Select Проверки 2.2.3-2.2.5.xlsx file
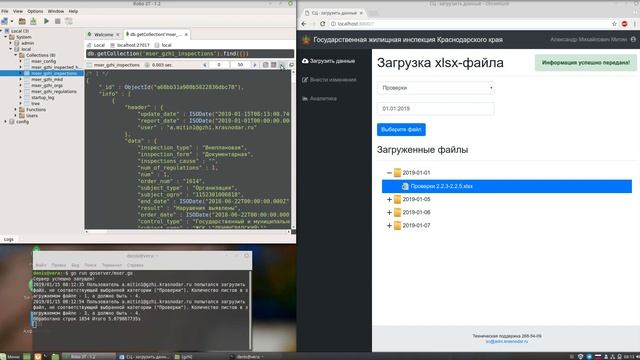Image resolution: width=640 pixels, height=360 pixels. [507, 186]
